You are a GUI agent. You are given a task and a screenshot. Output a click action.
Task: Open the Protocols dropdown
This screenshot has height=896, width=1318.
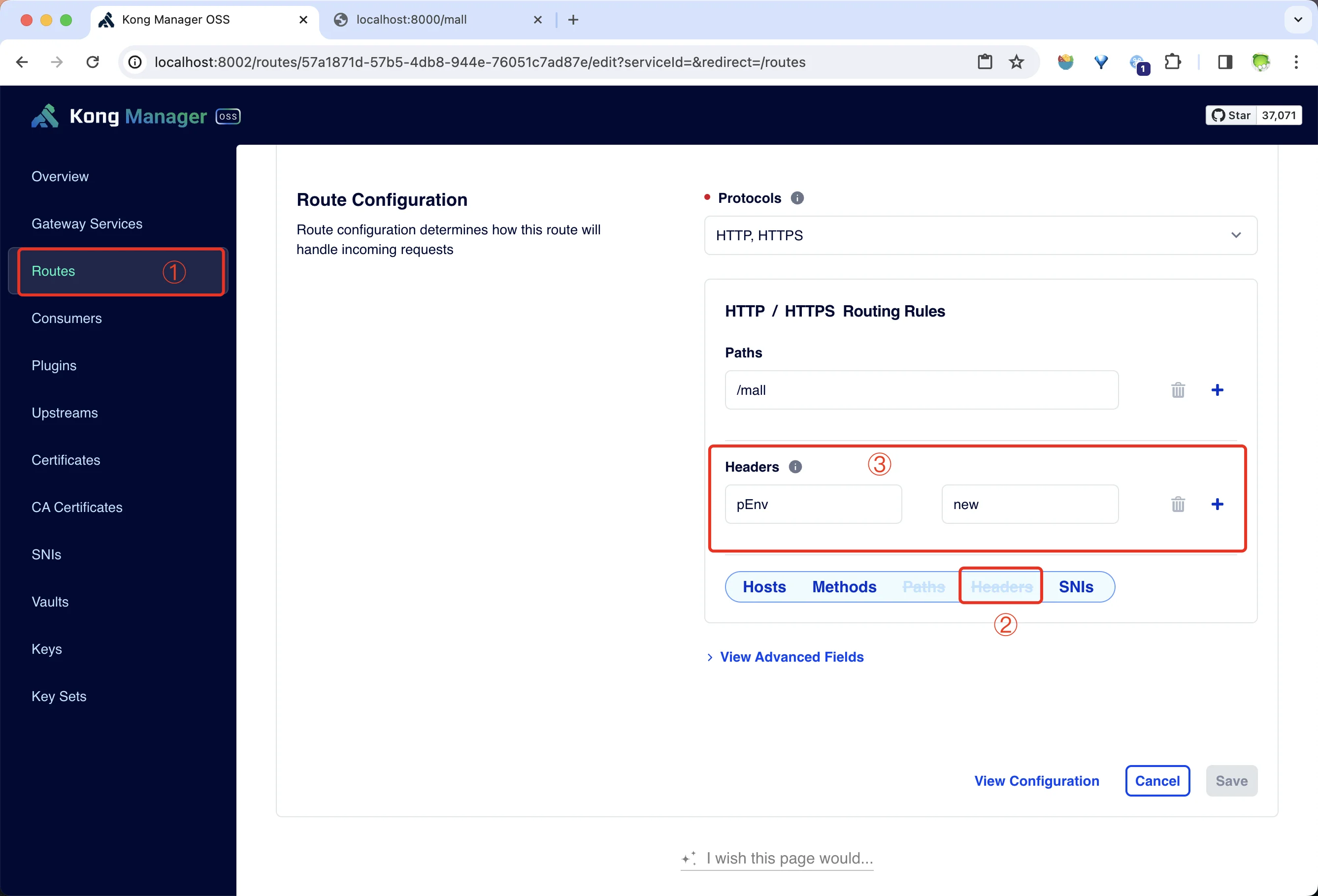[980, 235]
